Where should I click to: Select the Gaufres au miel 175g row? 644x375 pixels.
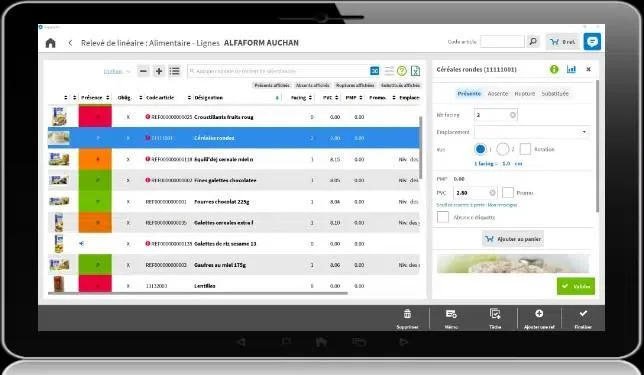[x=234, y=265]
